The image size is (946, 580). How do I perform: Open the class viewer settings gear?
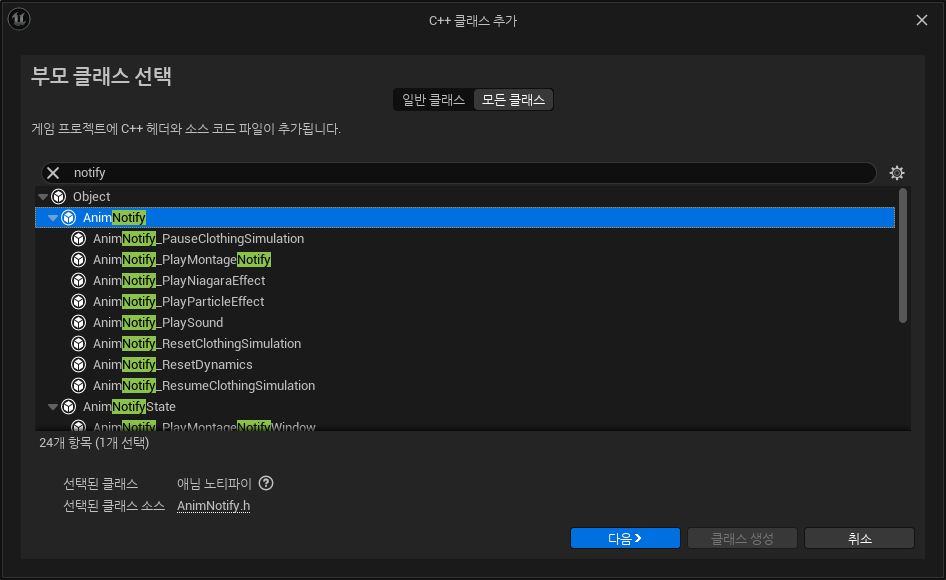pyautogui.click(x=897, y=173)
